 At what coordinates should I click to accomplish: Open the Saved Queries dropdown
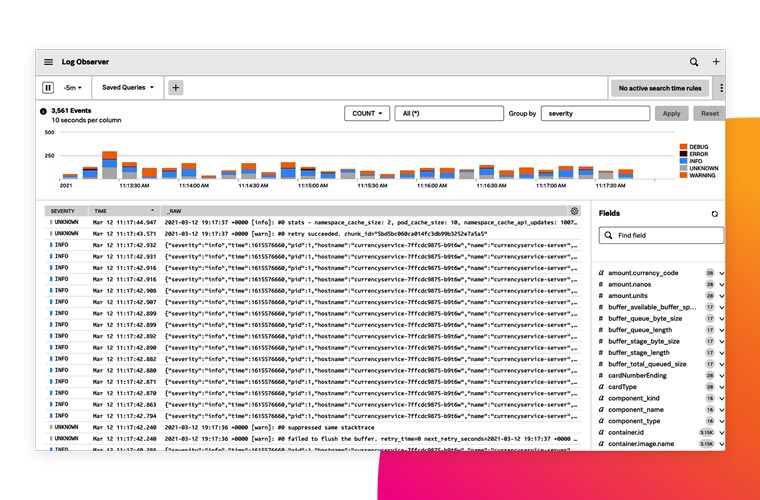127,88
